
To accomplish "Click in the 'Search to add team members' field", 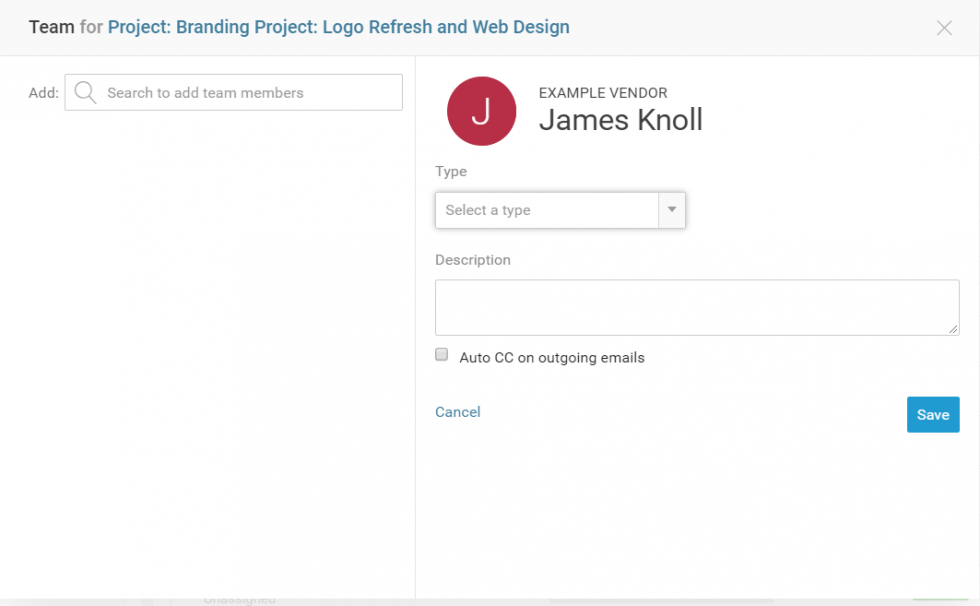I will (250, 92).
